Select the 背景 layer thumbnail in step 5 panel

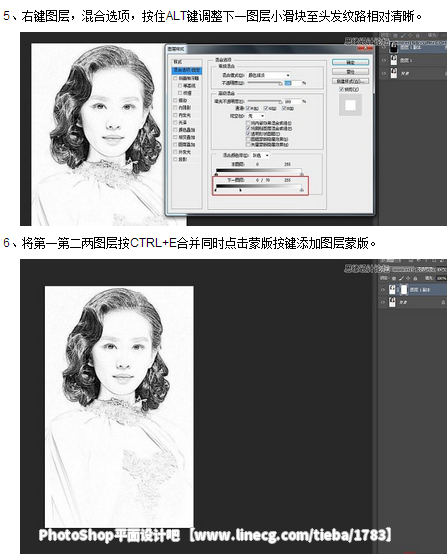pyautogui.click(x=394, y=73)
